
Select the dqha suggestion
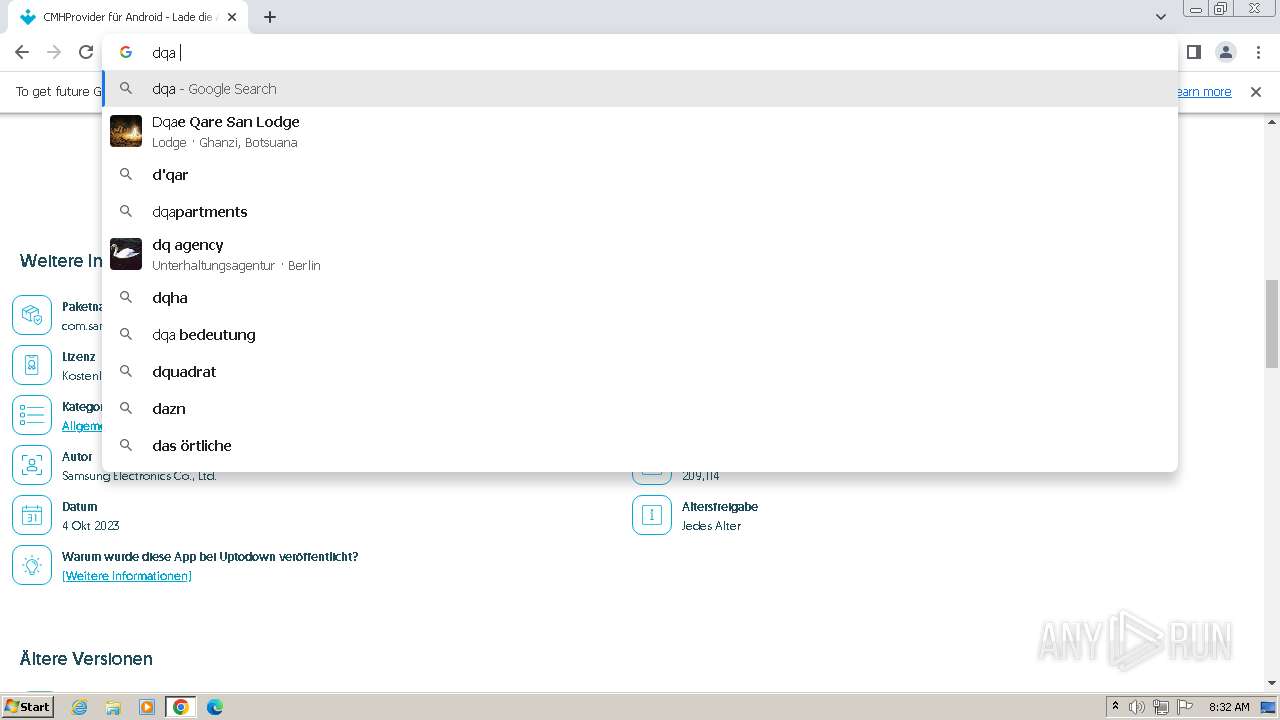click(640, 298)
